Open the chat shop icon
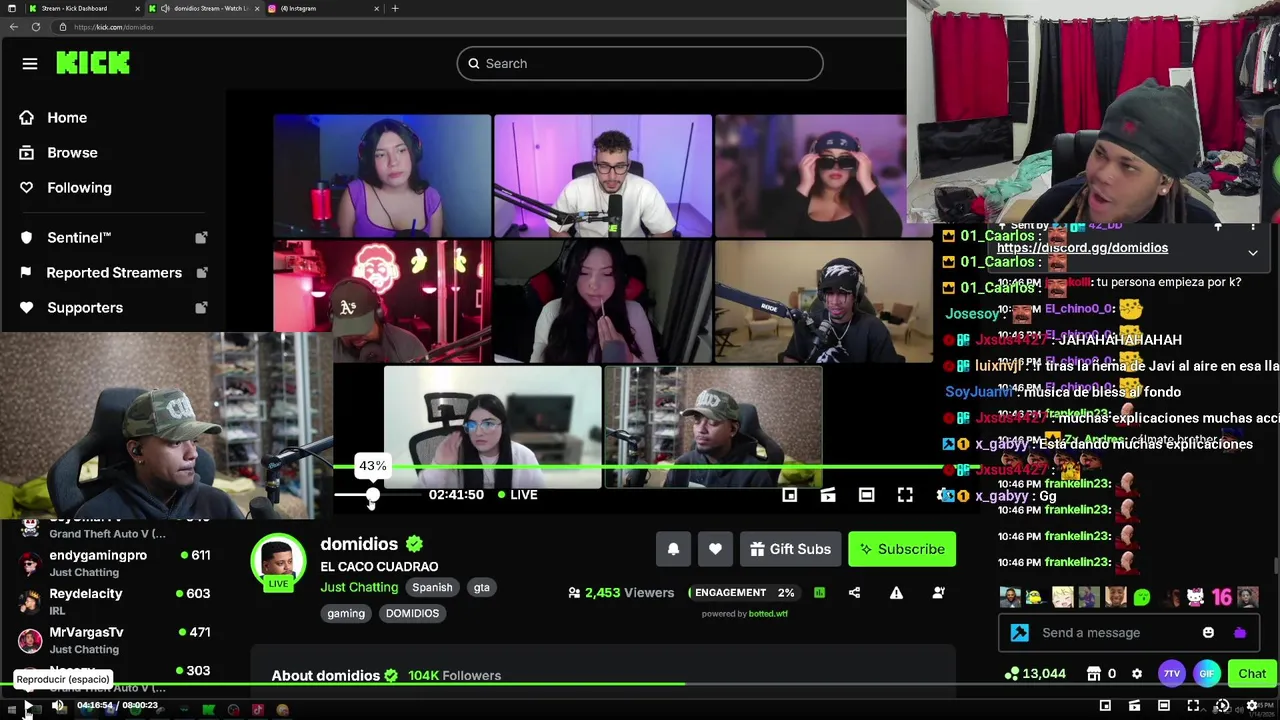 (1094, 674)
